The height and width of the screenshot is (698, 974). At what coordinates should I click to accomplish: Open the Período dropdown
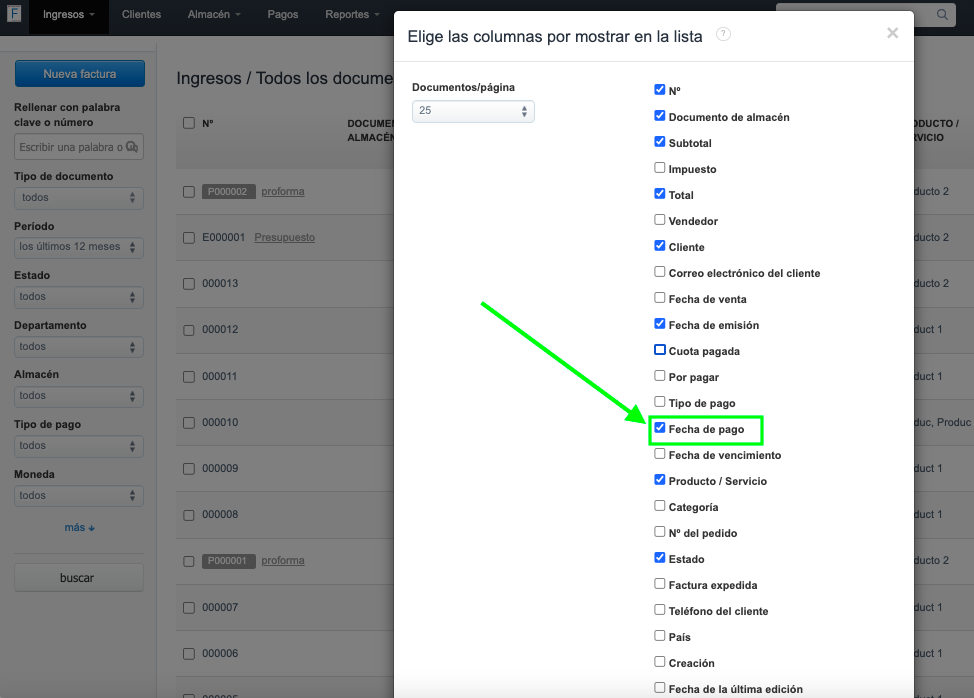(x=79, y=247)
